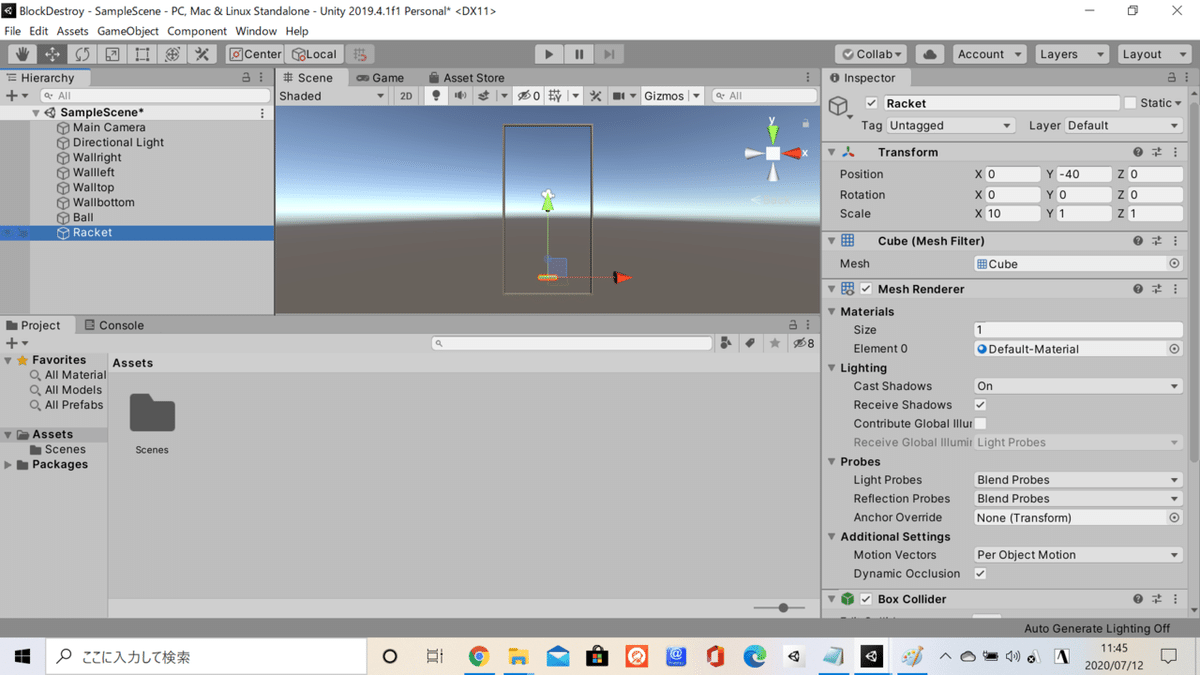Open the Layout dropdown
Screen dimensions: 1200x675
pyautogui.click(x=1153, y=54)
